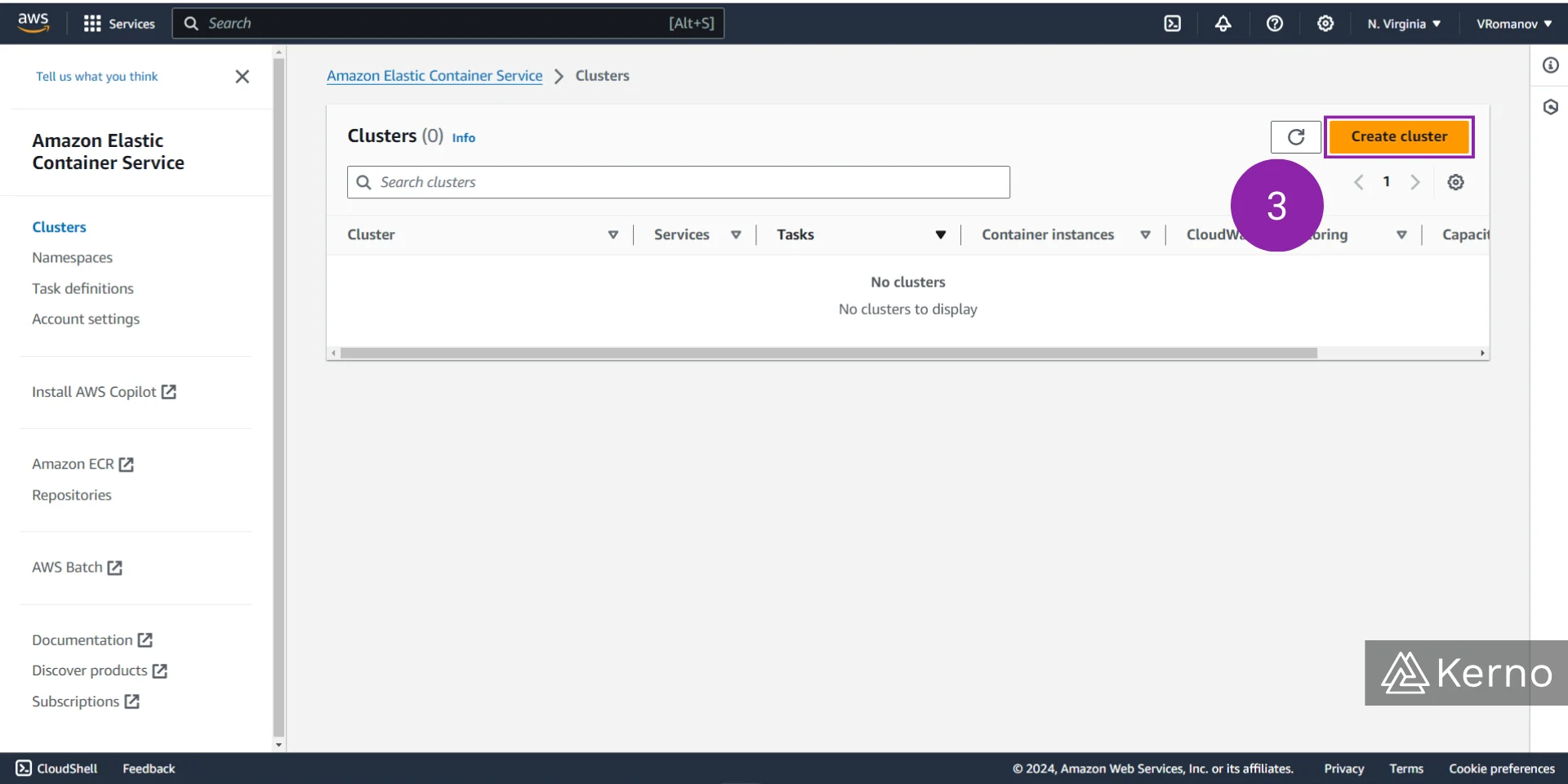Open the notifications bell
The width and height of the screenshot is (1568, 784).
coord(1223,24)
